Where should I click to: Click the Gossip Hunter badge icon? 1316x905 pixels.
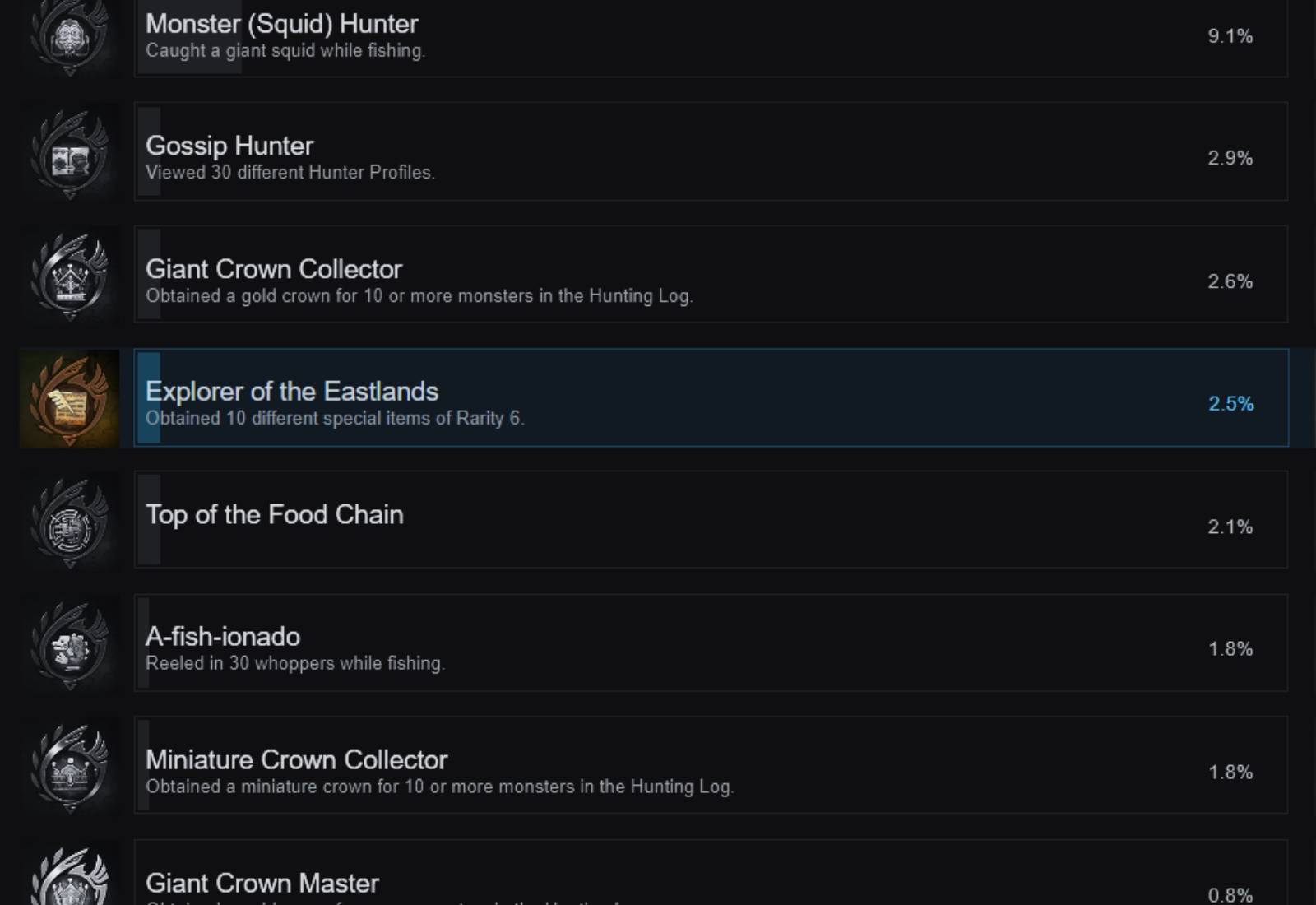click(x=69, y=152)
